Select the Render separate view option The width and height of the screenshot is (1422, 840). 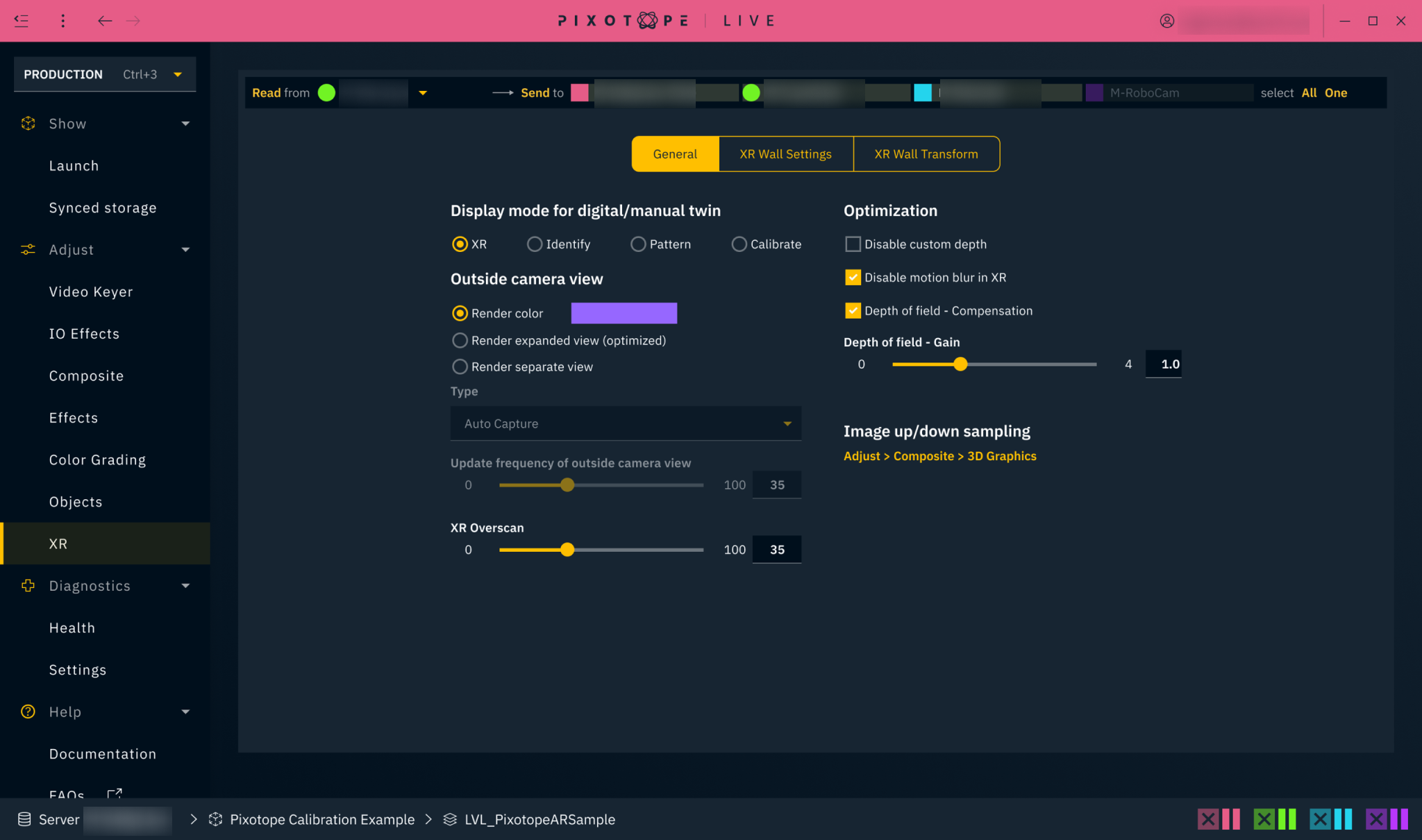click(460, 367)
